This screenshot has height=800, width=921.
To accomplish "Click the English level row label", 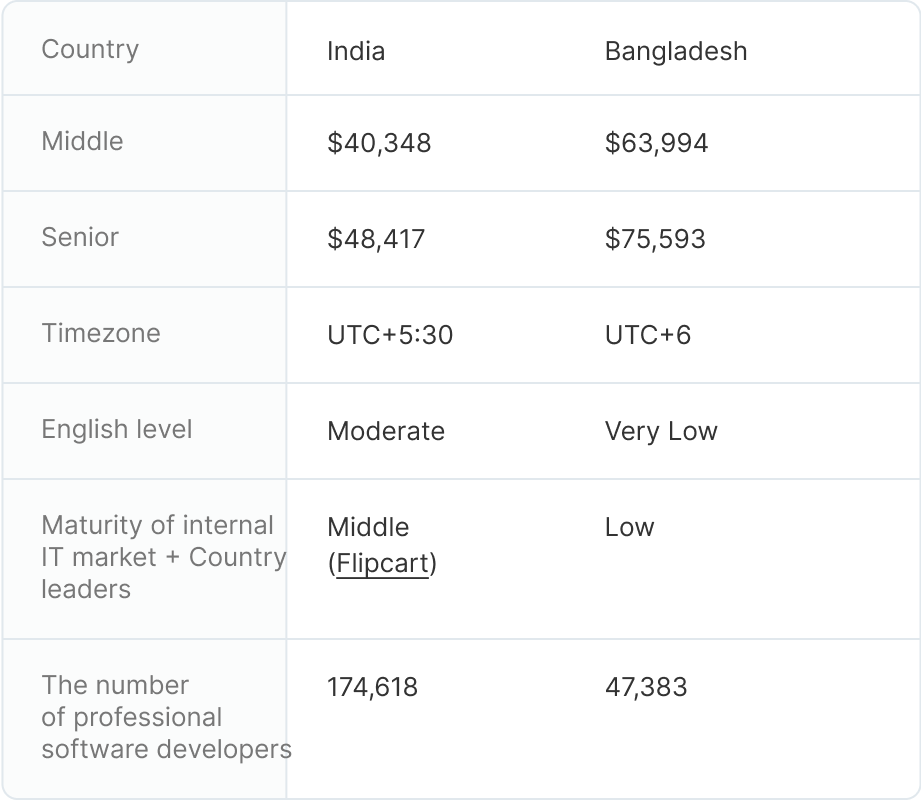I will (x=117, y=429).
